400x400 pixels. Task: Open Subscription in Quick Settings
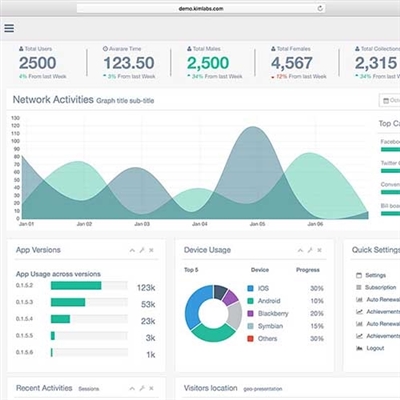coord(376,287)
